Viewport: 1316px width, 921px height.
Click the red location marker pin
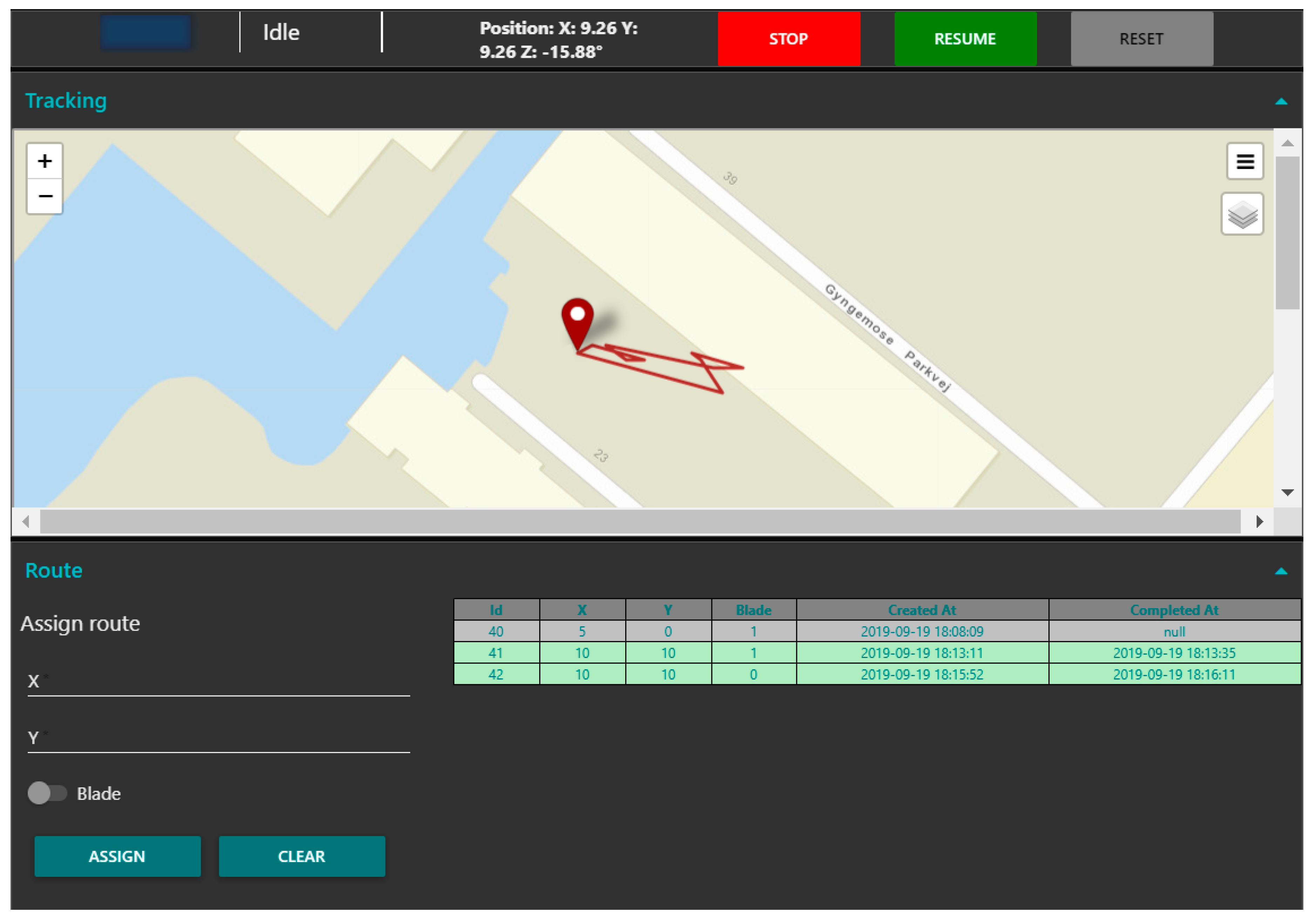coord(577,319)
